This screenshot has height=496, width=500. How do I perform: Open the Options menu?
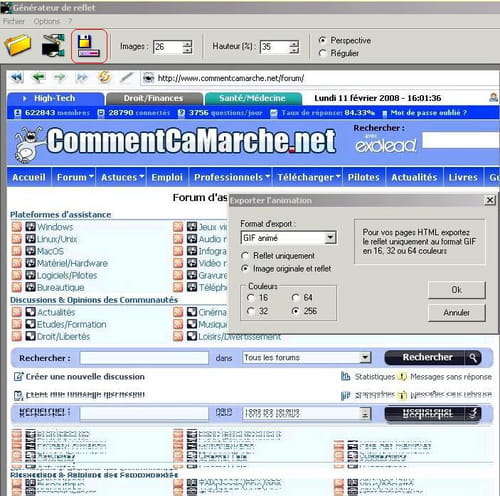47,21
